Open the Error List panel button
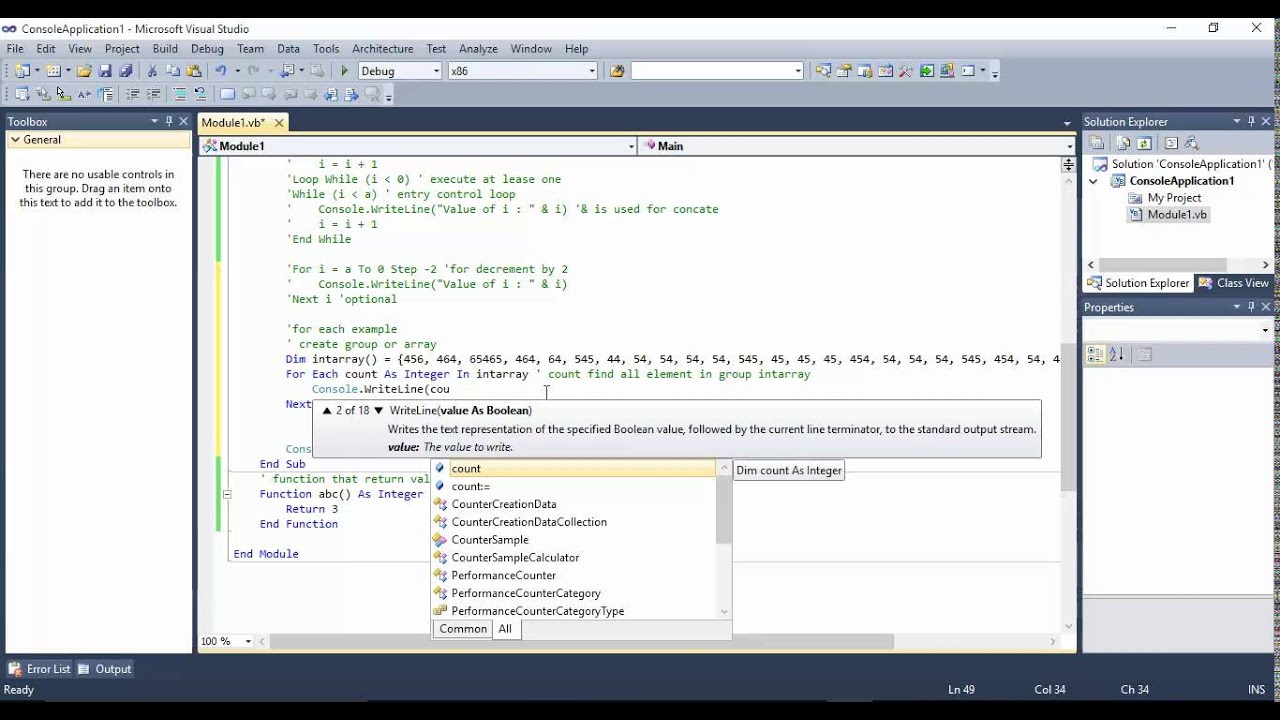This screenshot has width=1280, height=720. tap(40, 669)
